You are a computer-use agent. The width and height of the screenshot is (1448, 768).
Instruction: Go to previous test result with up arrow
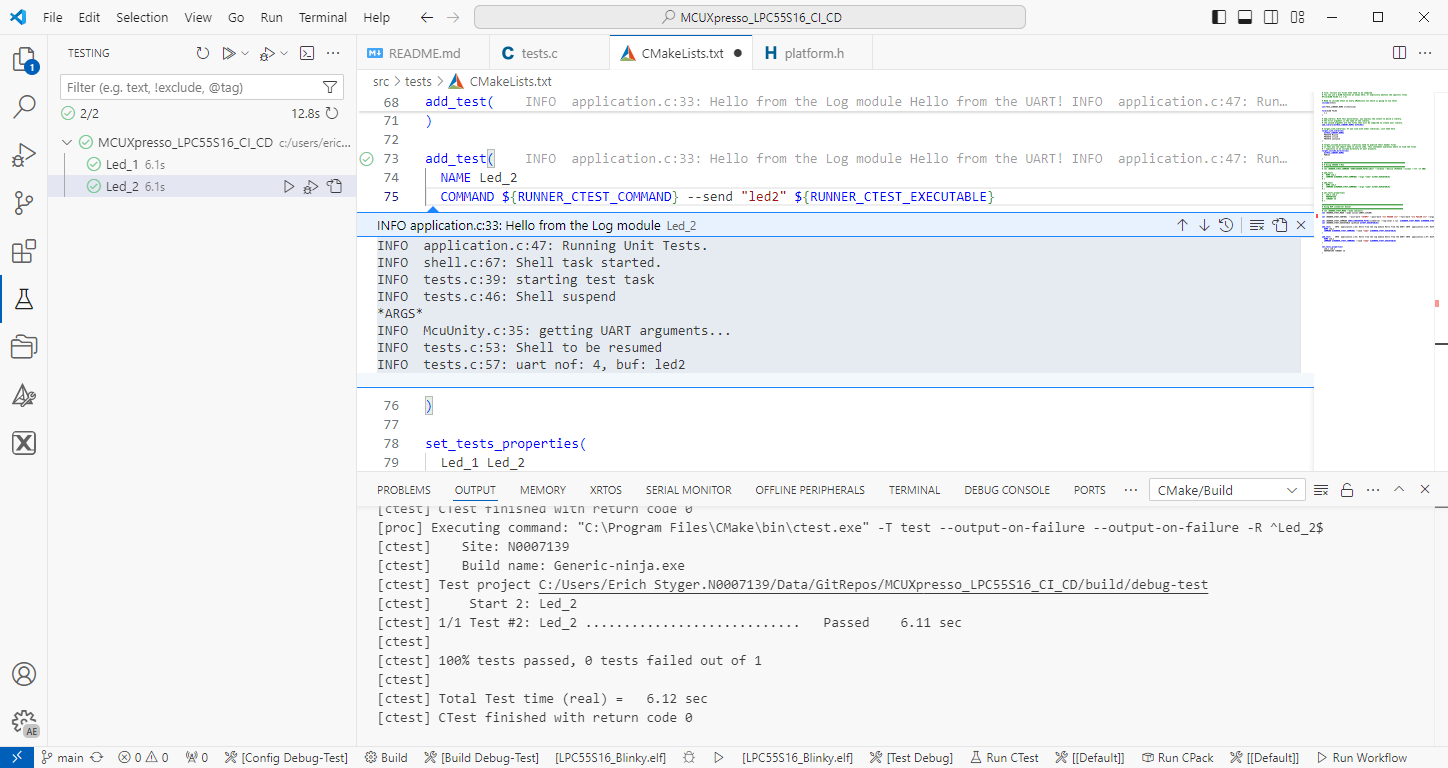pyautogui.click(x=1182, y=225)
